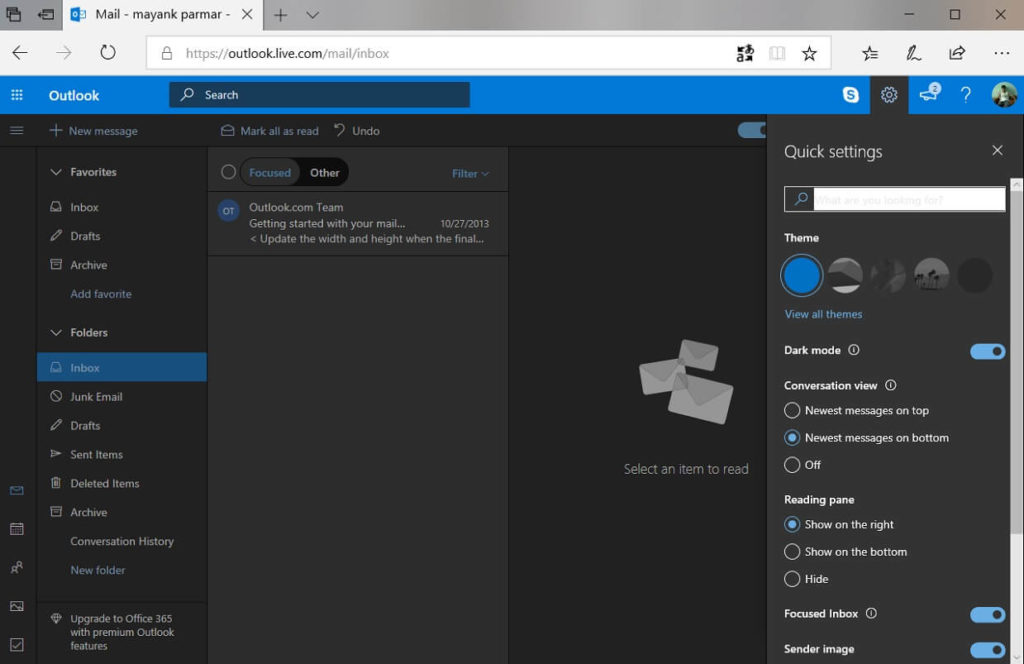Screen dimensions: 1024x664
Task: Switch to the Other inbox tab
Action: tap(324, 172)
